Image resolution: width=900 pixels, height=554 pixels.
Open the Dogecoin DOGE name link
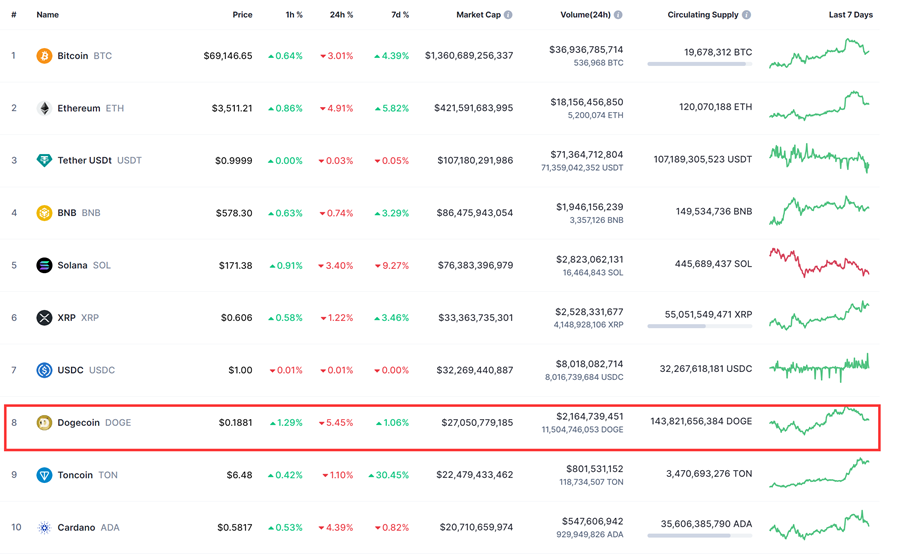pos(94,423)
